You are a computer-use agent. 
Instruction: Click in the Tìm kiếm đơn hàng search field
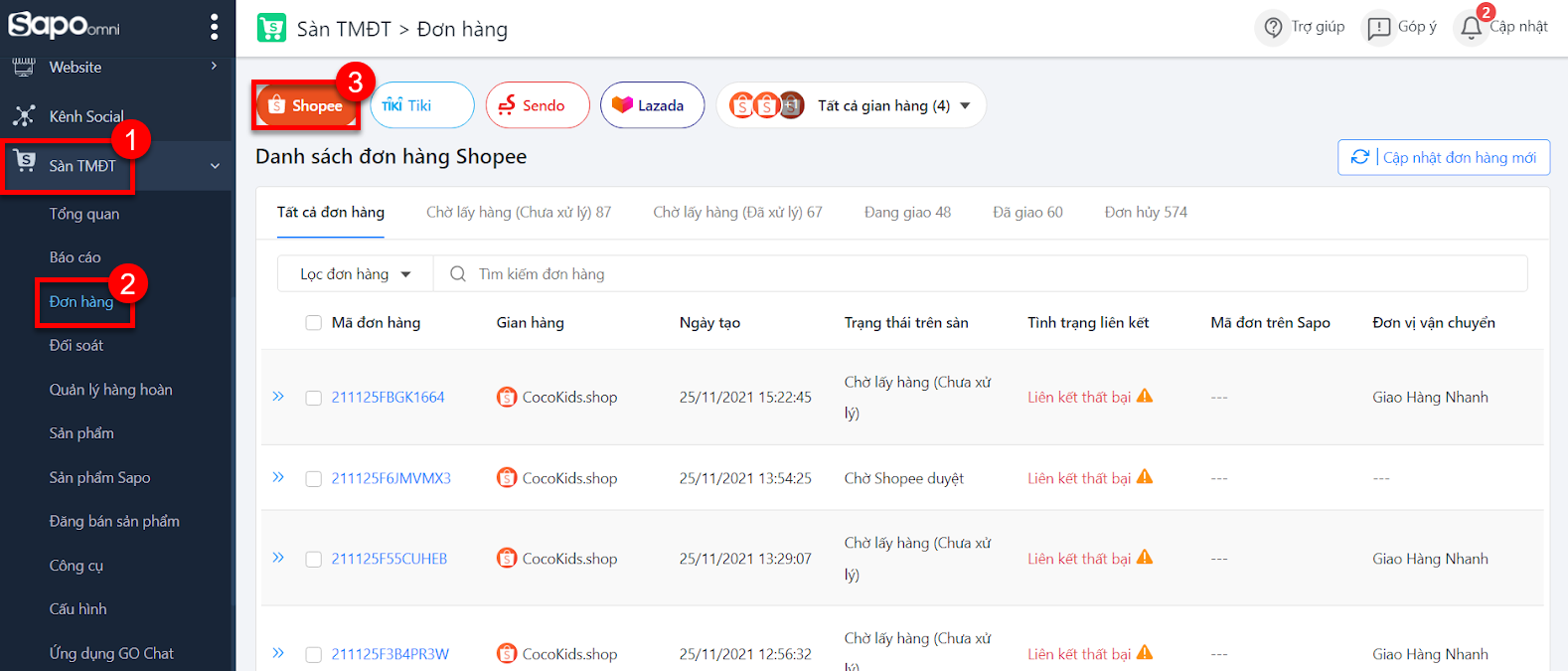click(980, 273)
